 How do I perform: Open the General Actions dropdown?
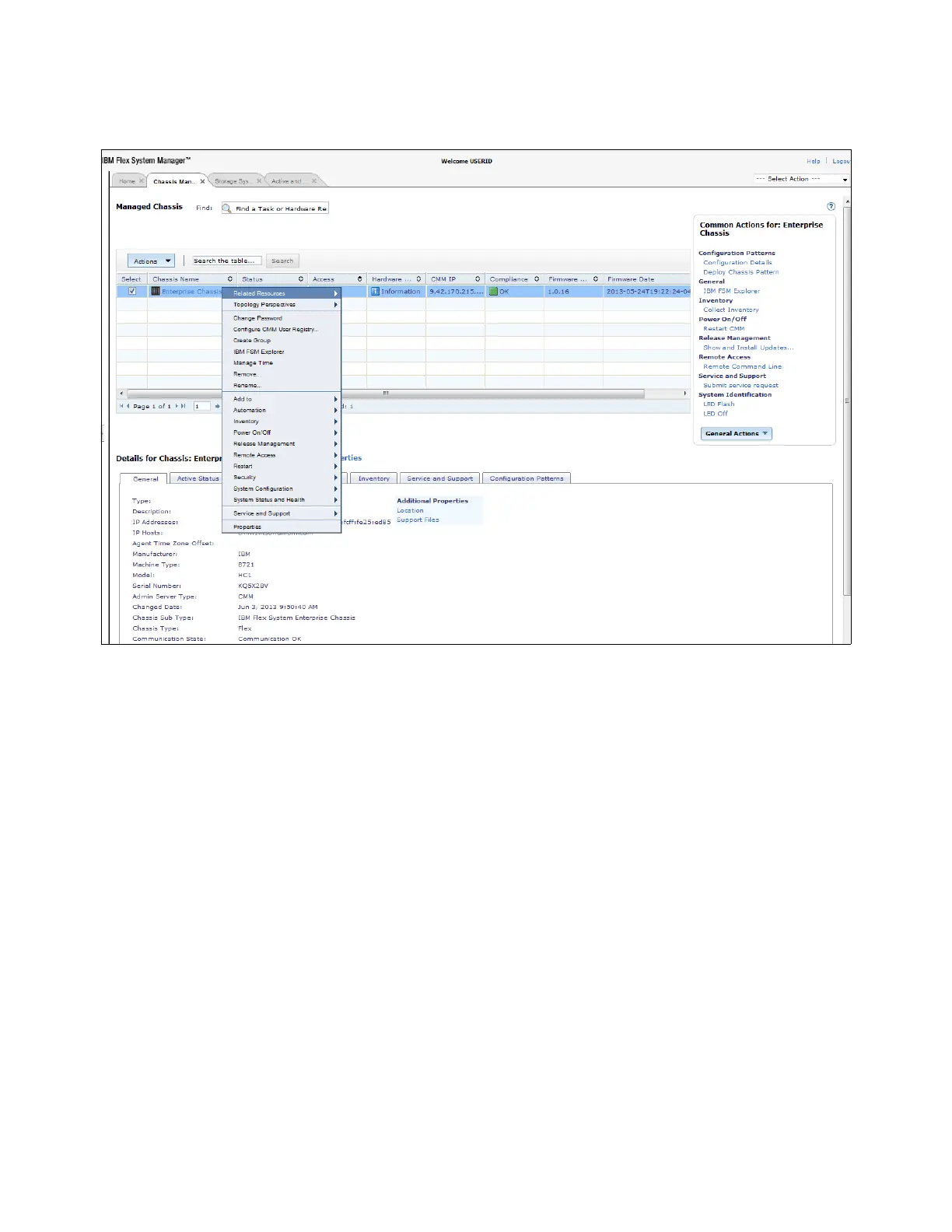coord(737,434)
